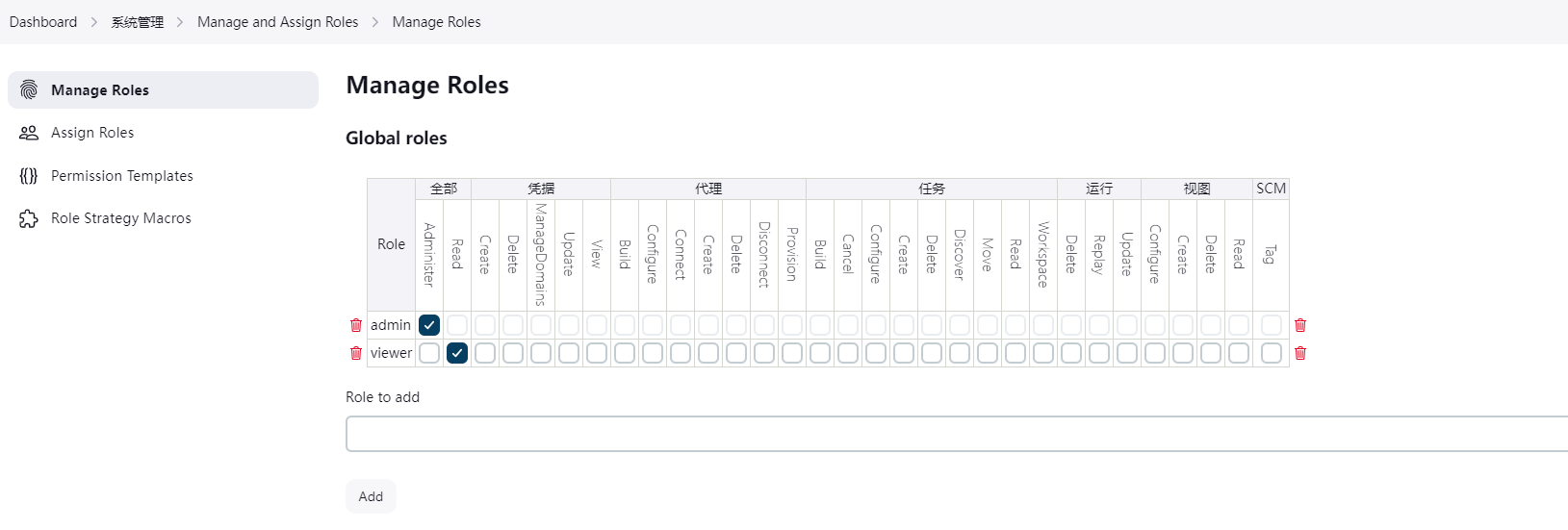This screenshot has height=530, width=1568.
Task: Click the right-side trash icon in viewer row
Action: [x=1300, y=353]
